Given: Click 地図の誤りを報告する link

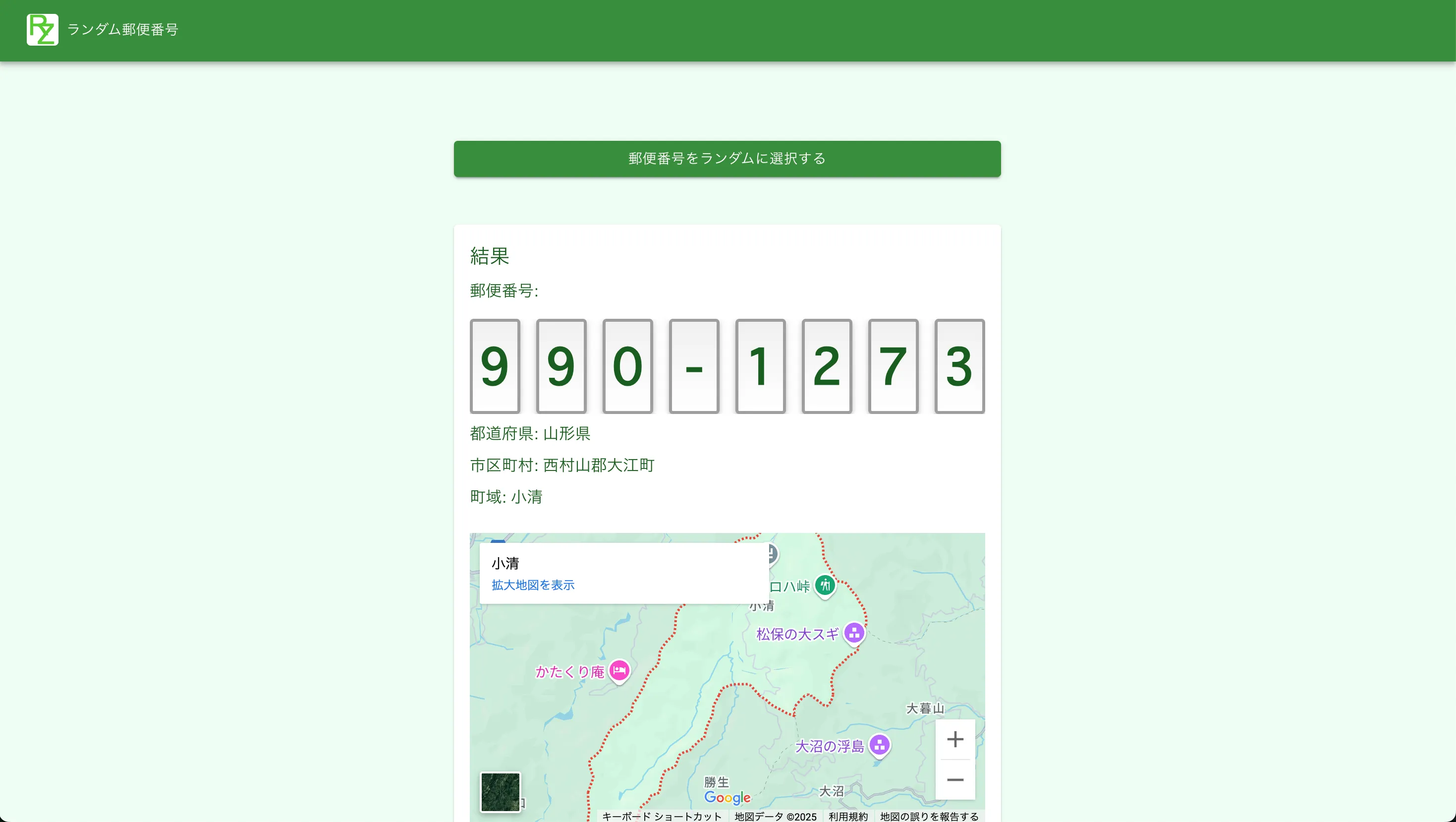Looking at the screenshot, I should 929,816.
